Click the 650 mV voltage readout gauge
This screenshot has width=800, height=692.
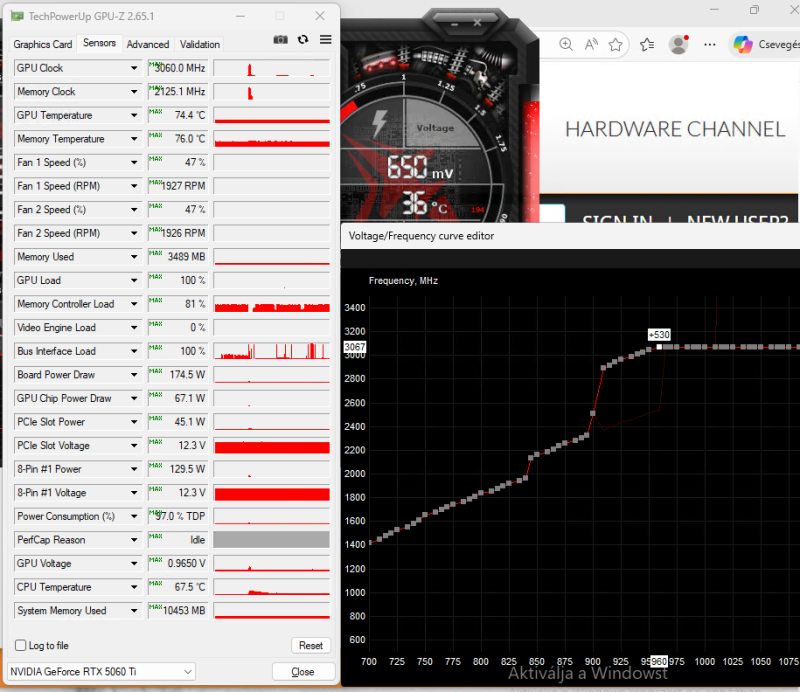tap(419, 167)
